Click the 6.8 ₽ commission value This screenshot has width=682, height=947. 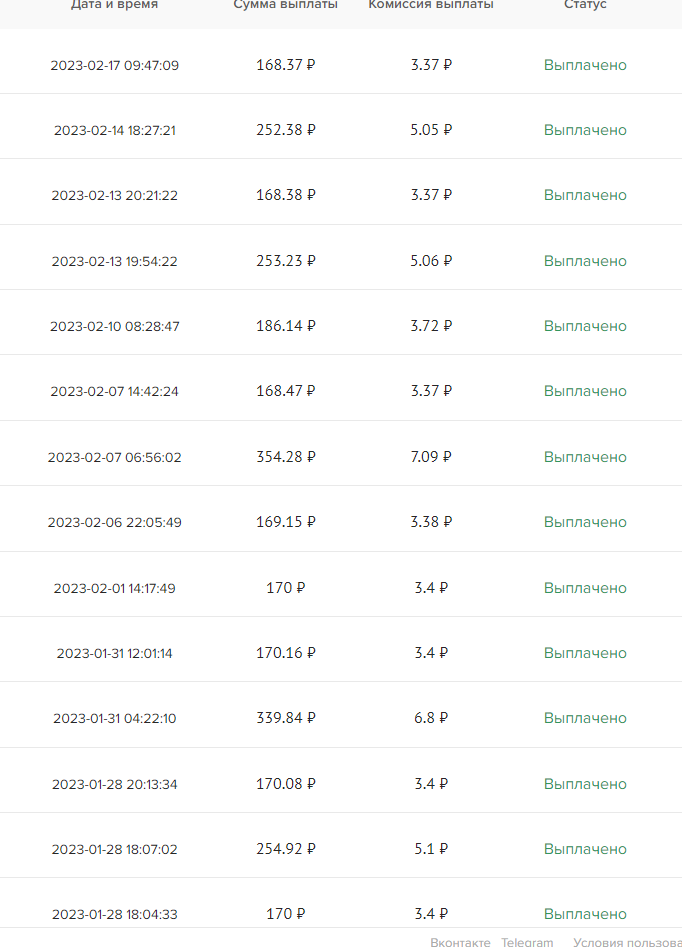[x=431, y=718]
